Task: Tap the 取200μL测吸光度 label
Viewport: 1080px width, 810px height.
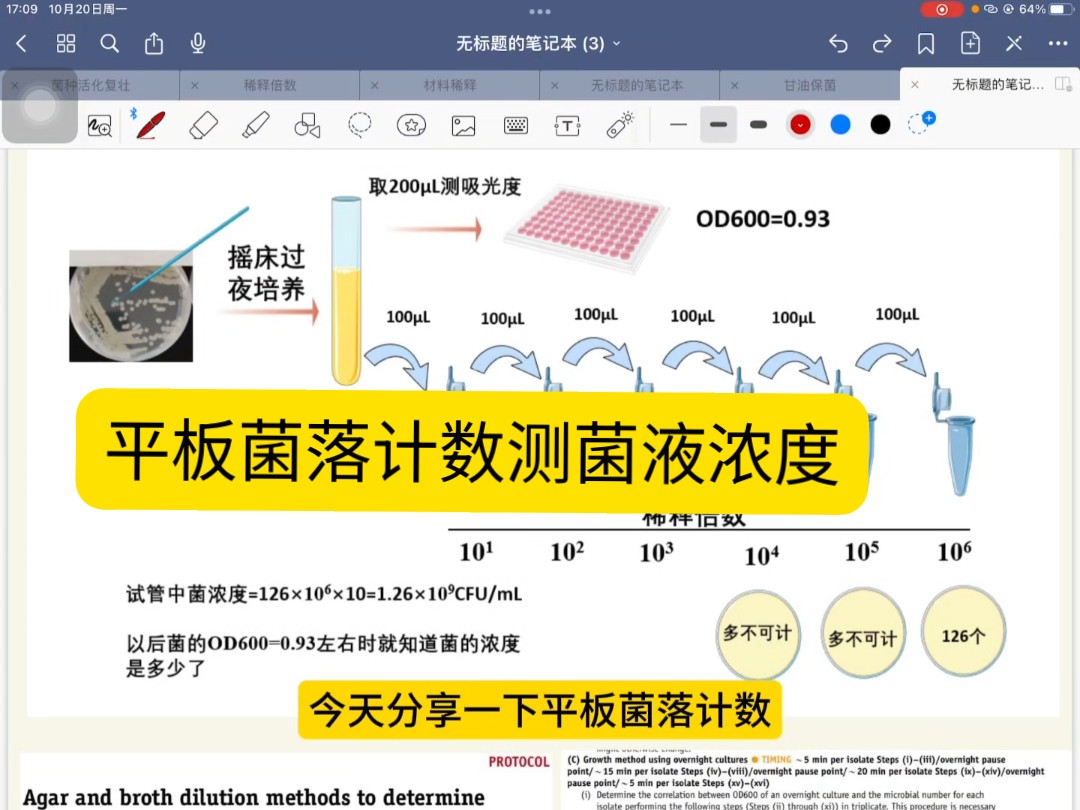Action: 444,187
